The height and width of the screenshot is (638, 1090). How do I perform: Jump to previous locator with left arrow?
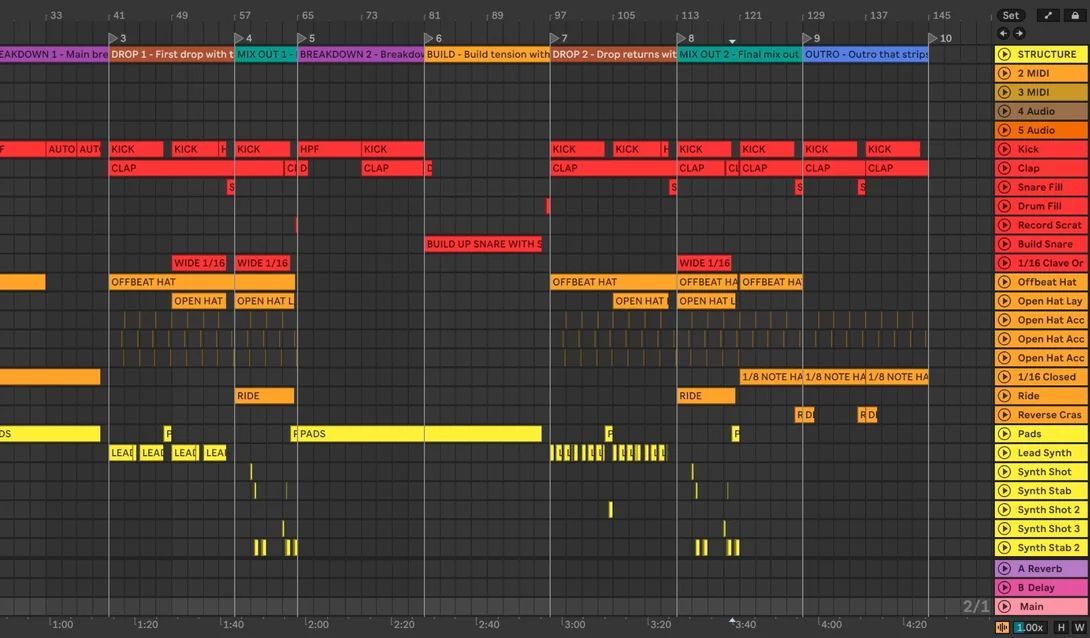tap(1003, 33)
